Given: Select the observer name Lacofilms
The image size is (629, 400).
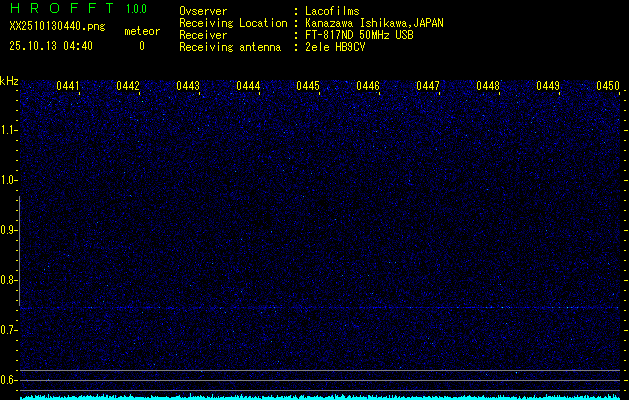Looking at the screenshot, I should click(332, 11).
